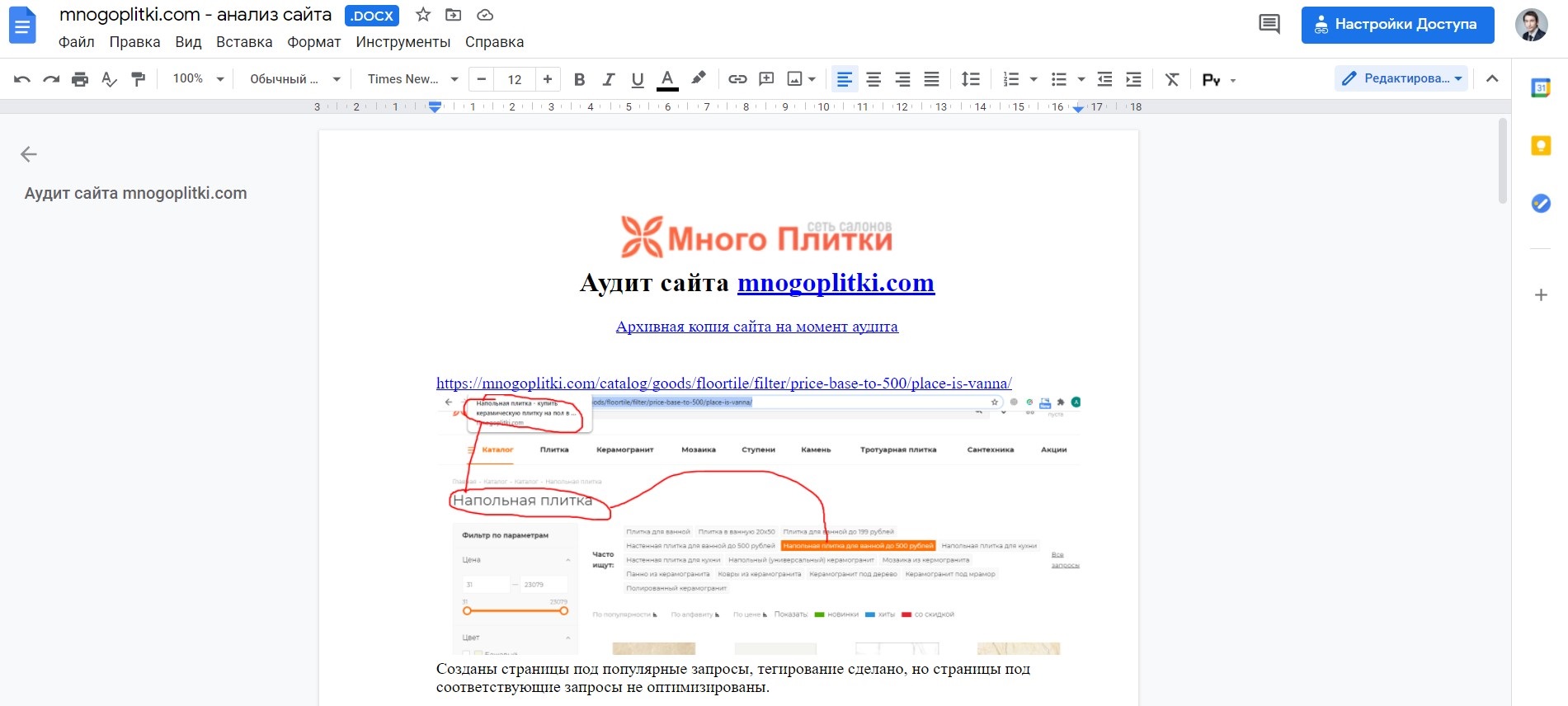Decrease indent

tap(1105, 79)
